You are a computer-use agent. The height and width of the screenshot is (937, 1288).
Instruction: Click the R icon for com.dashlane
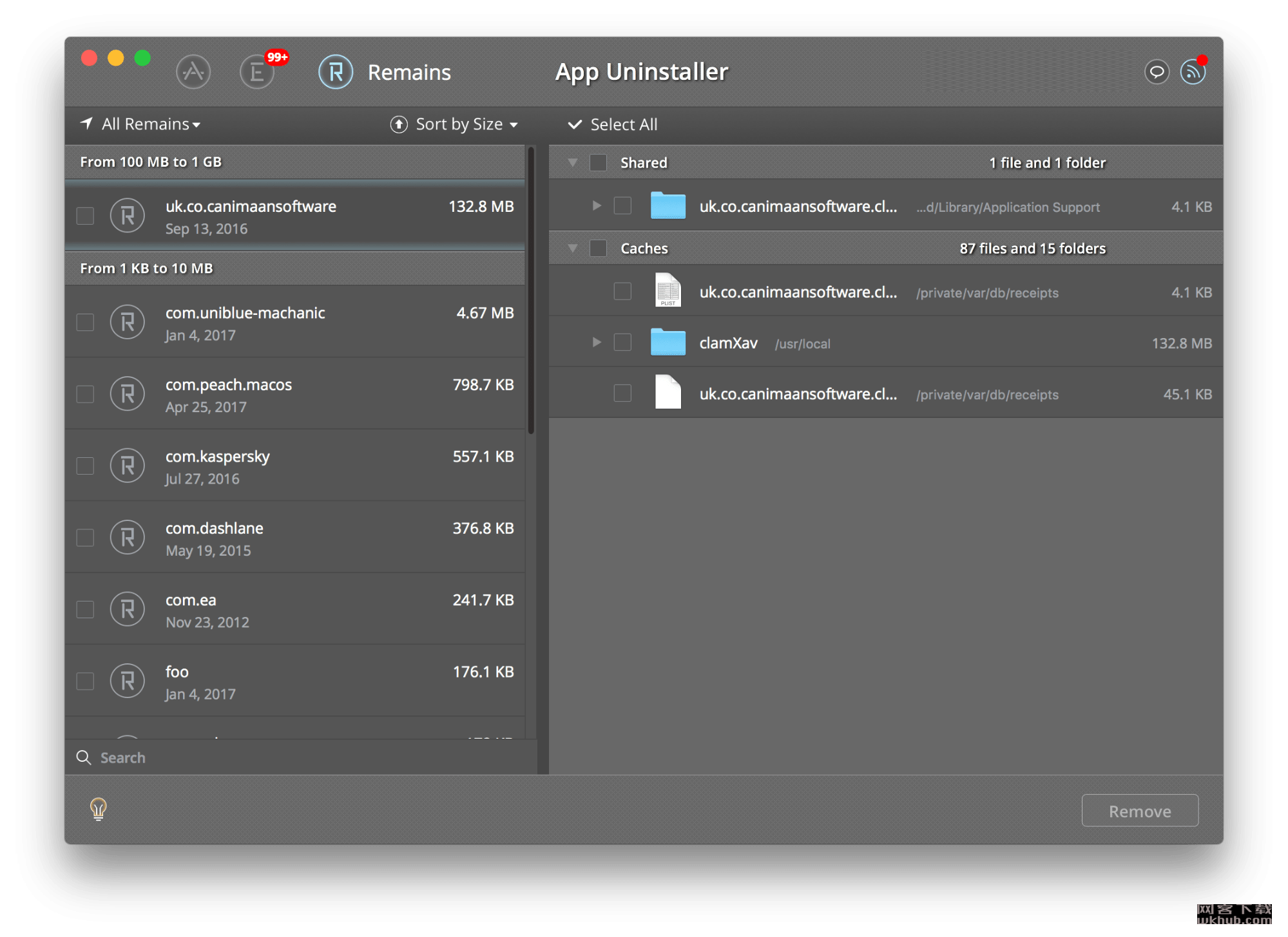128,538
